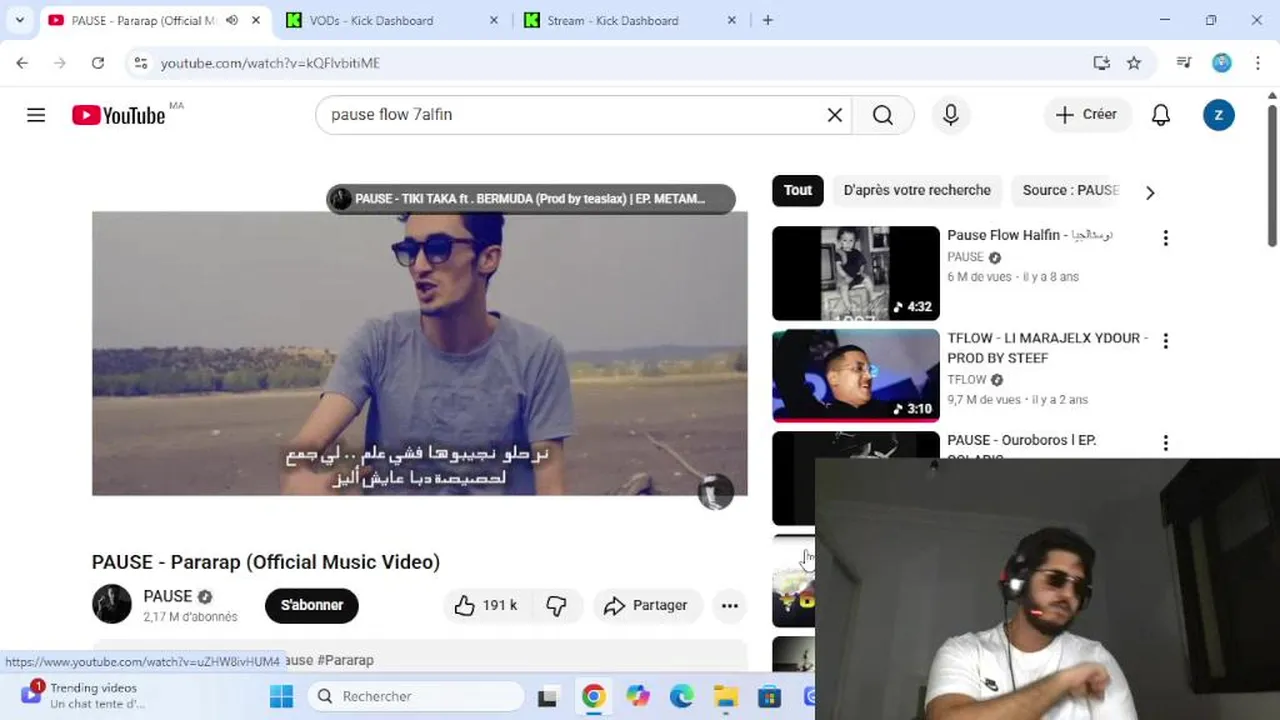
Task: Open options menu for Pause Flow Halfin video
Action: [1165, 238]
